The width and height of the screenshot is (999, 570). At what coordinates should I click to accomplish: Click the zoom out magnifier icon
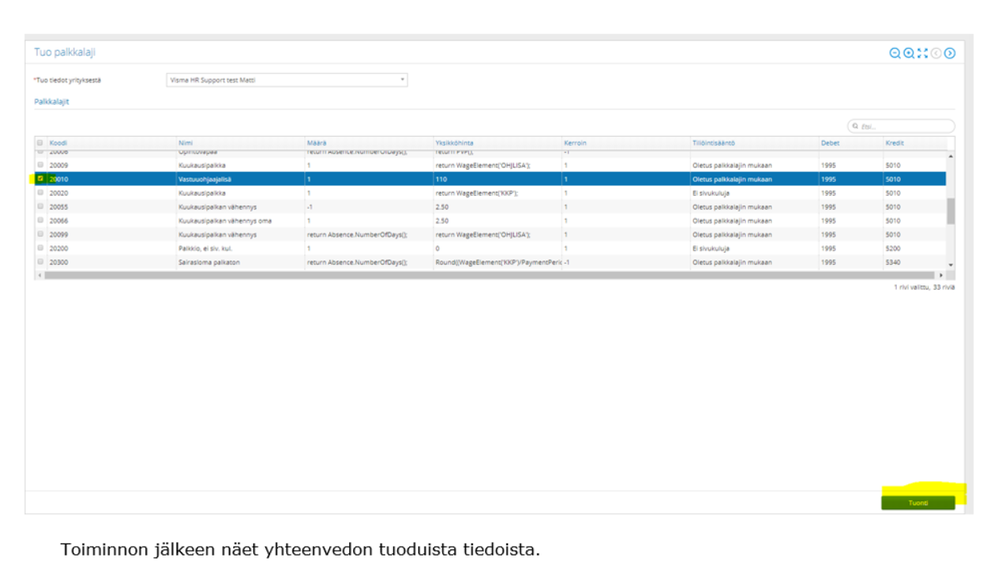(x=895, y=53)
